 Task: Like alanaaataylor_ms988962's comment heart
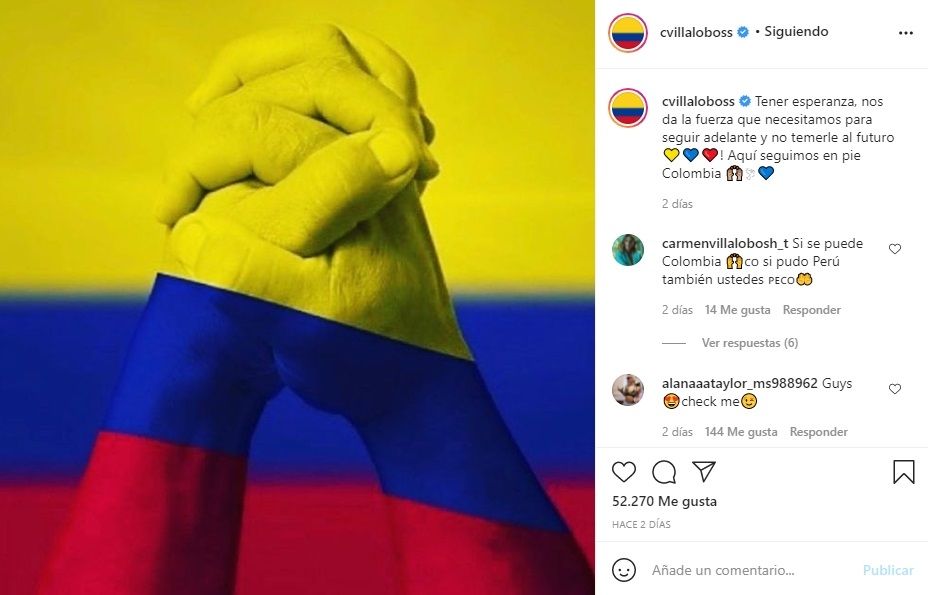pos(895,389)
